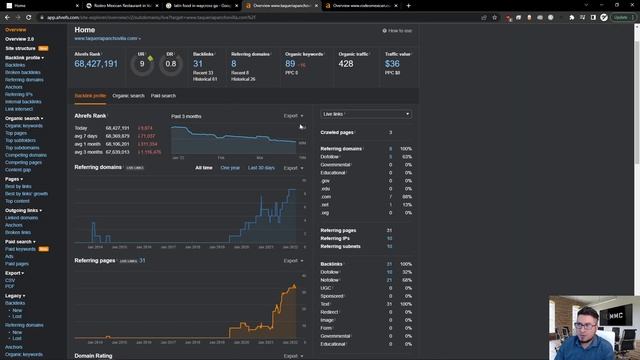Click the Organic traffic value 428
This screenshot has width=640, height=360.
coord(346,64)
